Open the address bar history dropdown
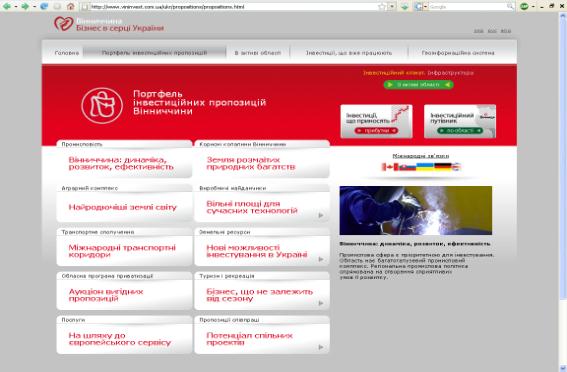The height and width of the screenshot is (372, 567). [x=392, y=7]
